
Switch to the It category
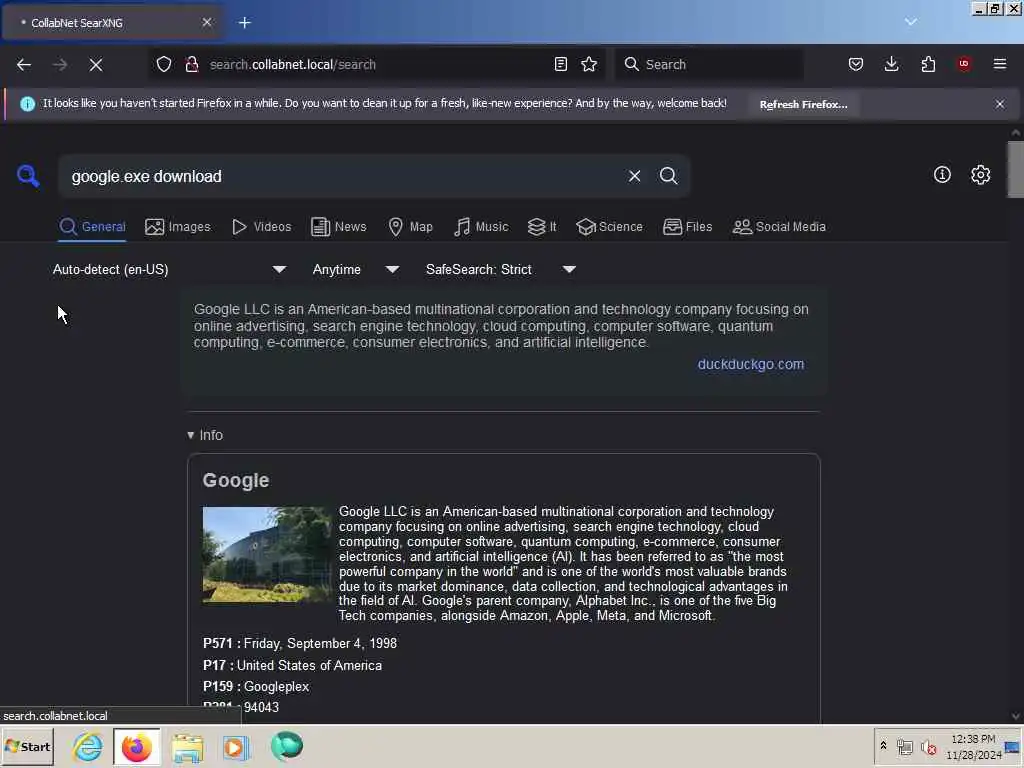(542, 227)
